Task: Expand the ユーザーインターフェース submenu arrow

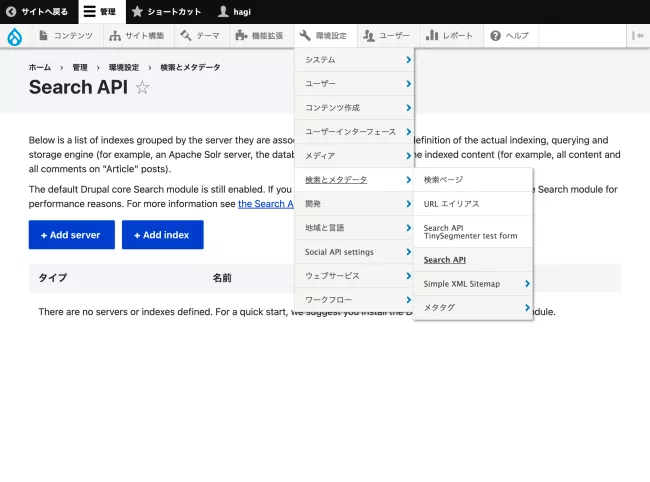Action: 408,132
